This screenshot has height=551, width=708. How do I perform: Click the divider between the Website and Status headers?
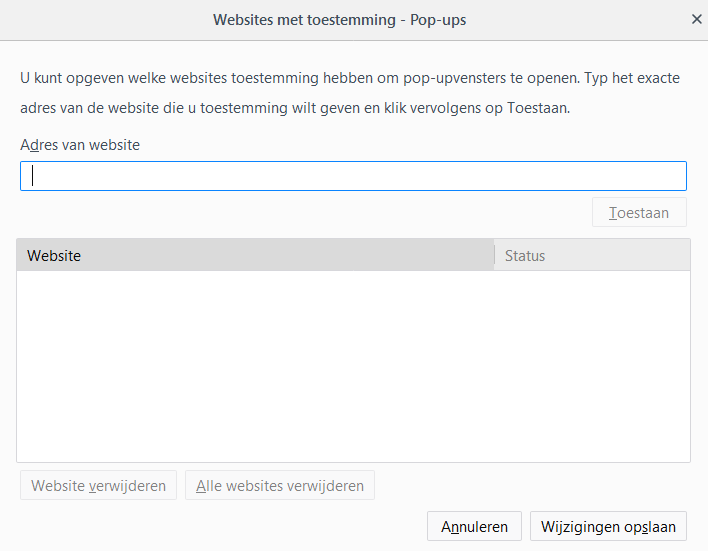[495, 256]
